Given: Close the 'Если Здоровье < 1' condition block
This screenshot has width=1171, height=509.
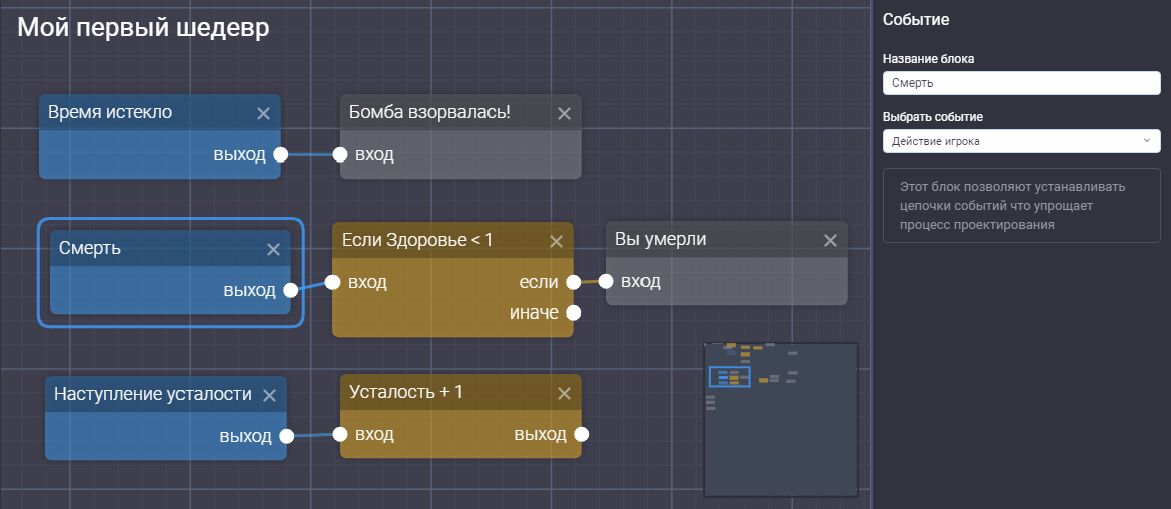Looking at the screenshot, I should tap(556, 241).
